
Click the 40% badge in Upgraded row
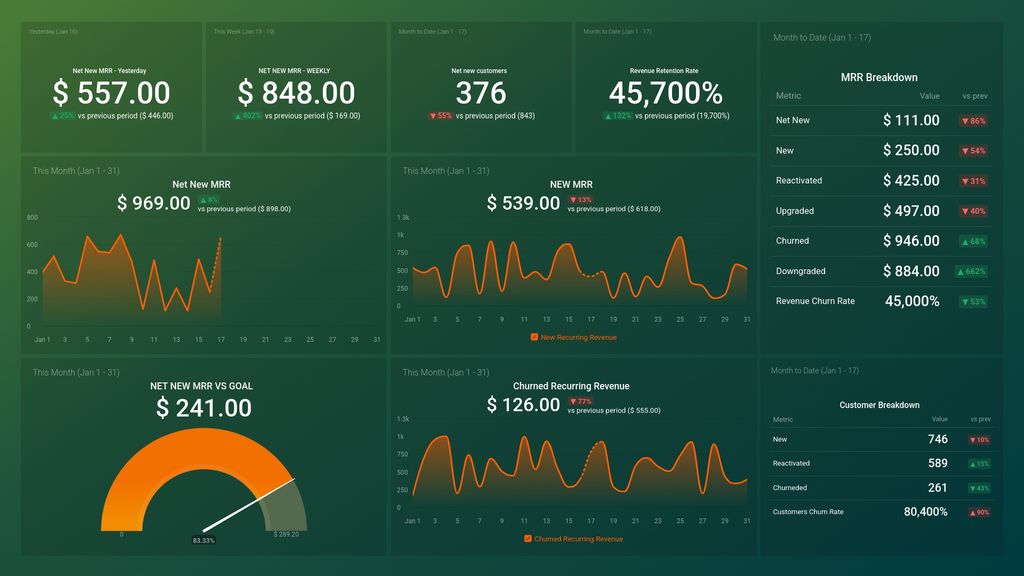coord(973,211)
